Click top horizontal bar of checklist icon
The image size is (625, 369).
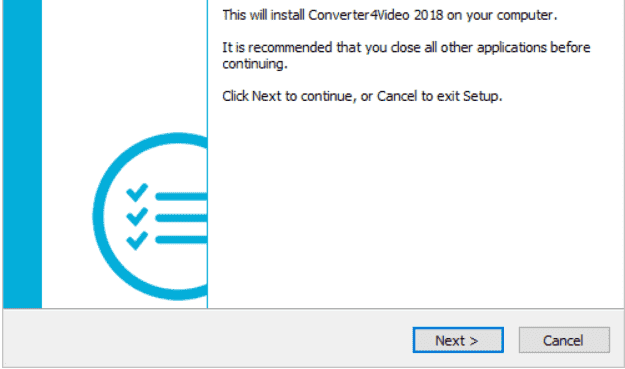point(181,196)
